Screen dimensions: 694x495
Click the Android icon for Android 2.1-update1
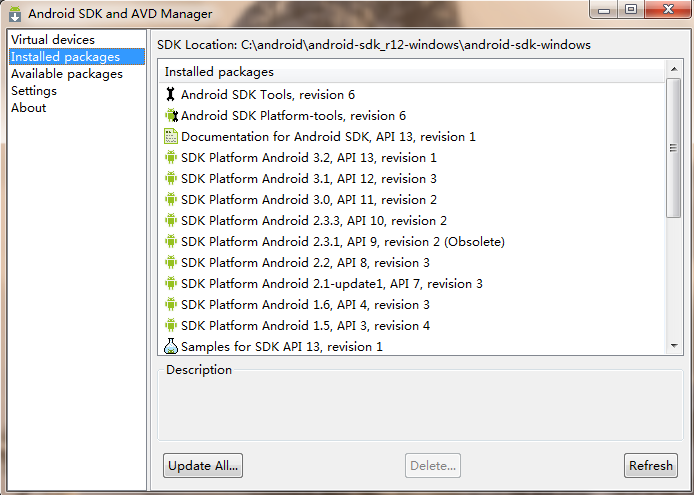click(170, 283)
